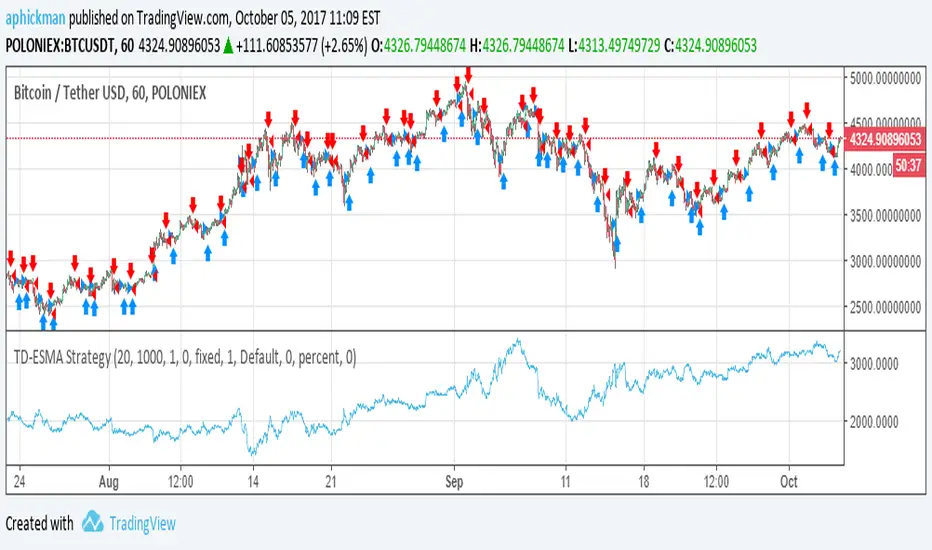Click the 14 date label on time axis
The image size is (932, 550).
(x=253, y=481)
